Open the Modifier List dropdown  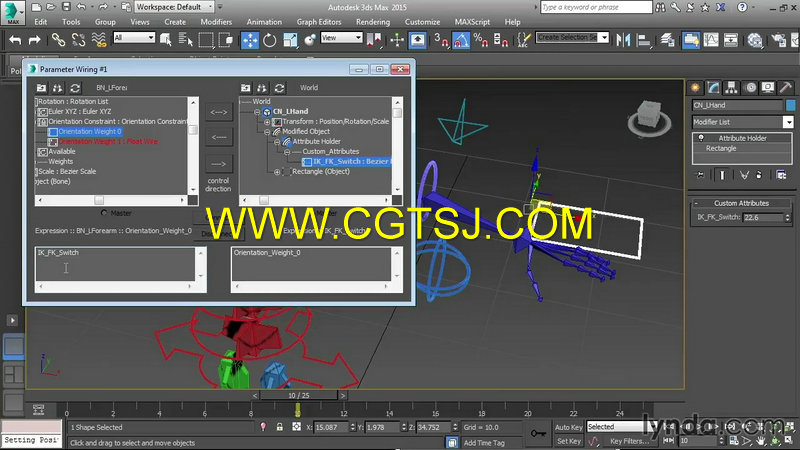click(743, 122)
